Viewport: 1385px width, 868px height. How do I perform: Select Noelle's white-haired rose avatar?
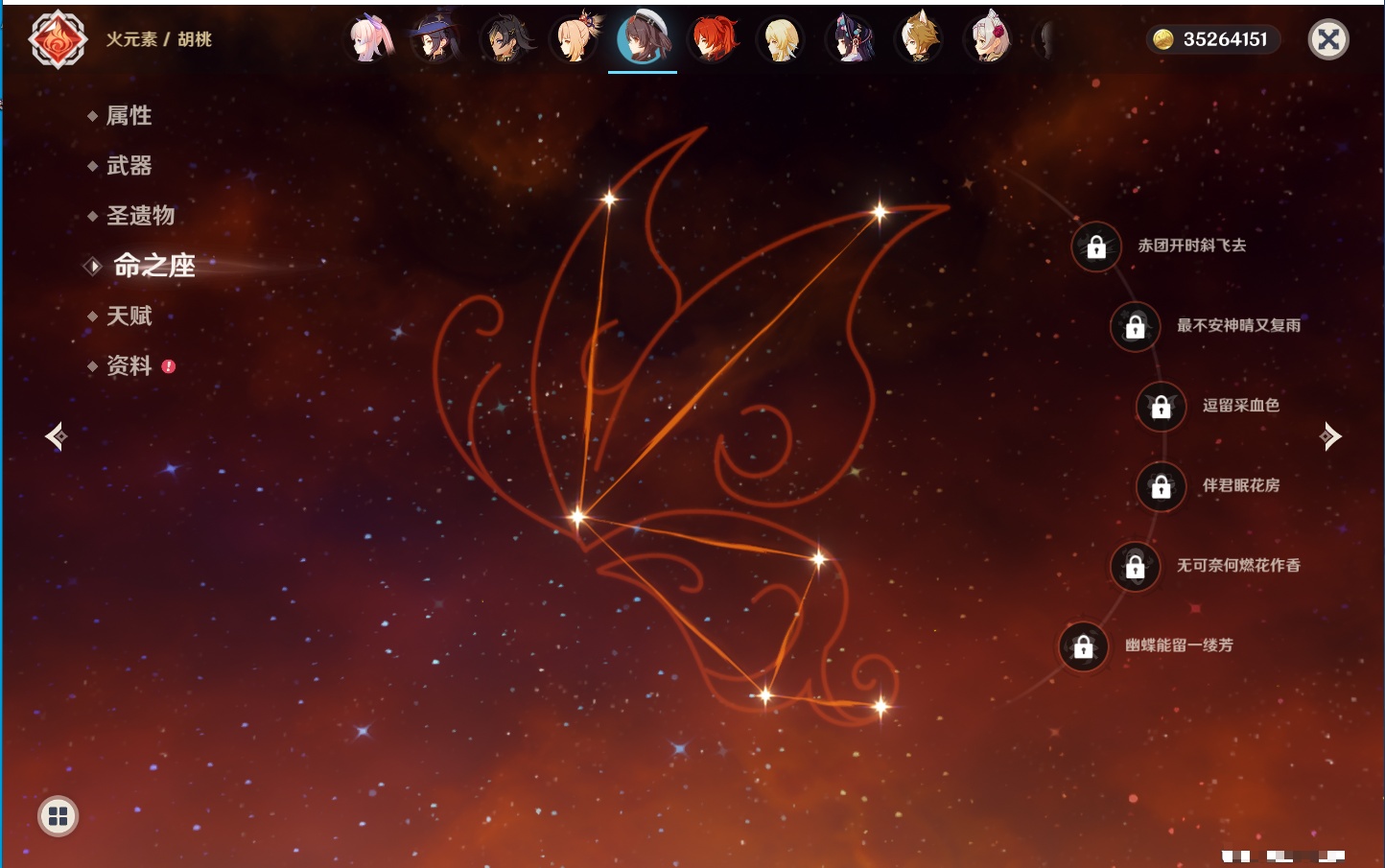tap(989, 39)
